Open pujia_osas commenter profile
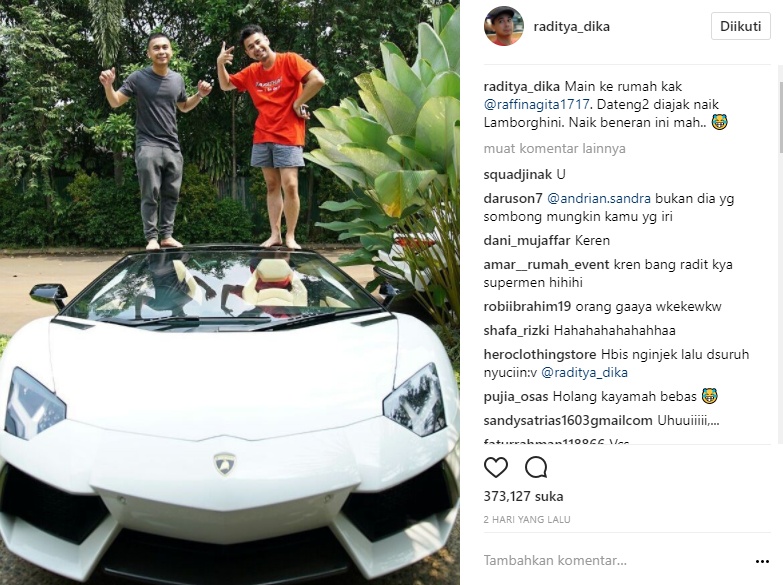783x585 pixels. click(516, 397)
